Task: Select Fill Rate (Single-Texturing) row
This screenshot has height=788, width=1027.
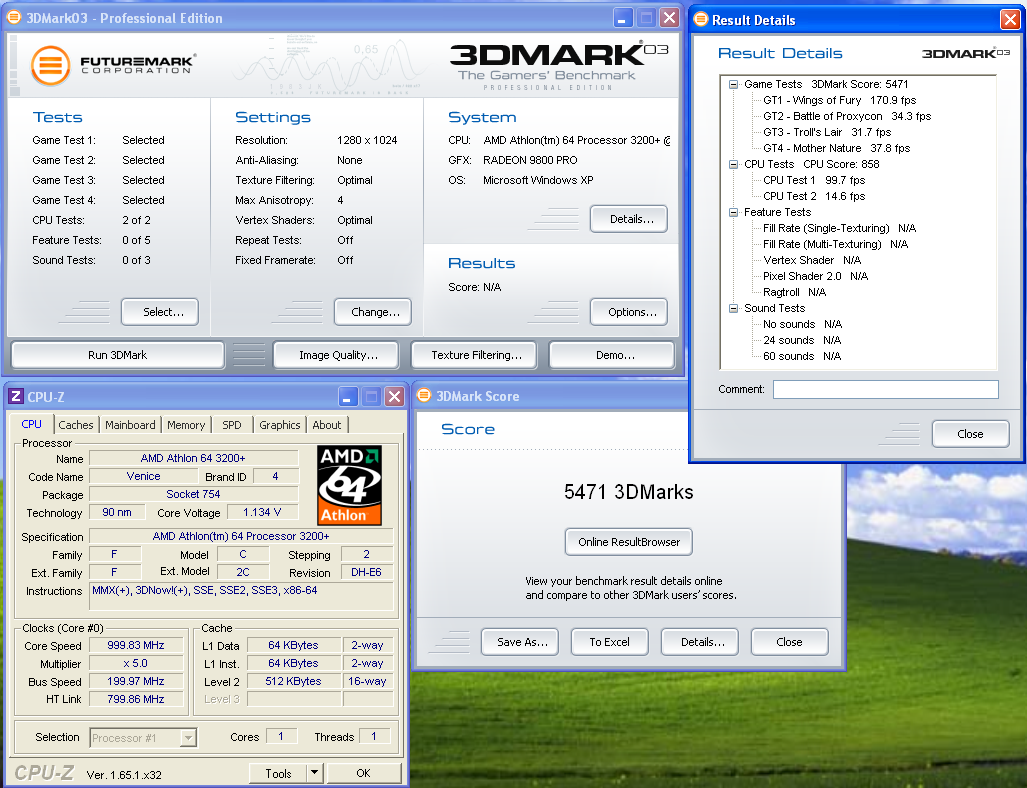Action: [x=839, y=229]
